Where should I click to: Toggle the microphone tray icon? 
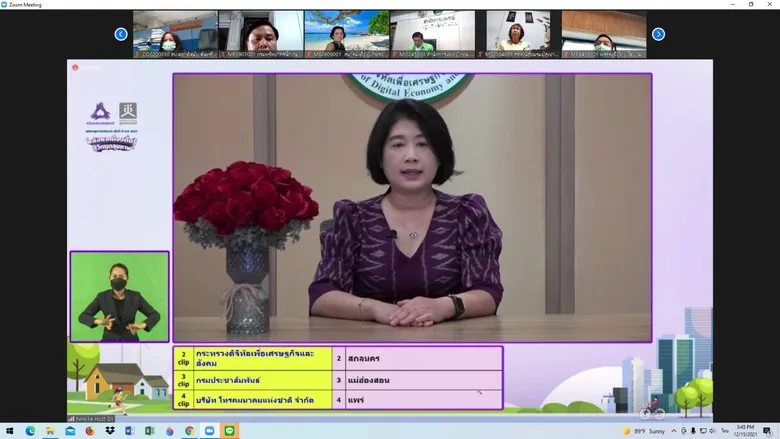[x=693, y=431]
